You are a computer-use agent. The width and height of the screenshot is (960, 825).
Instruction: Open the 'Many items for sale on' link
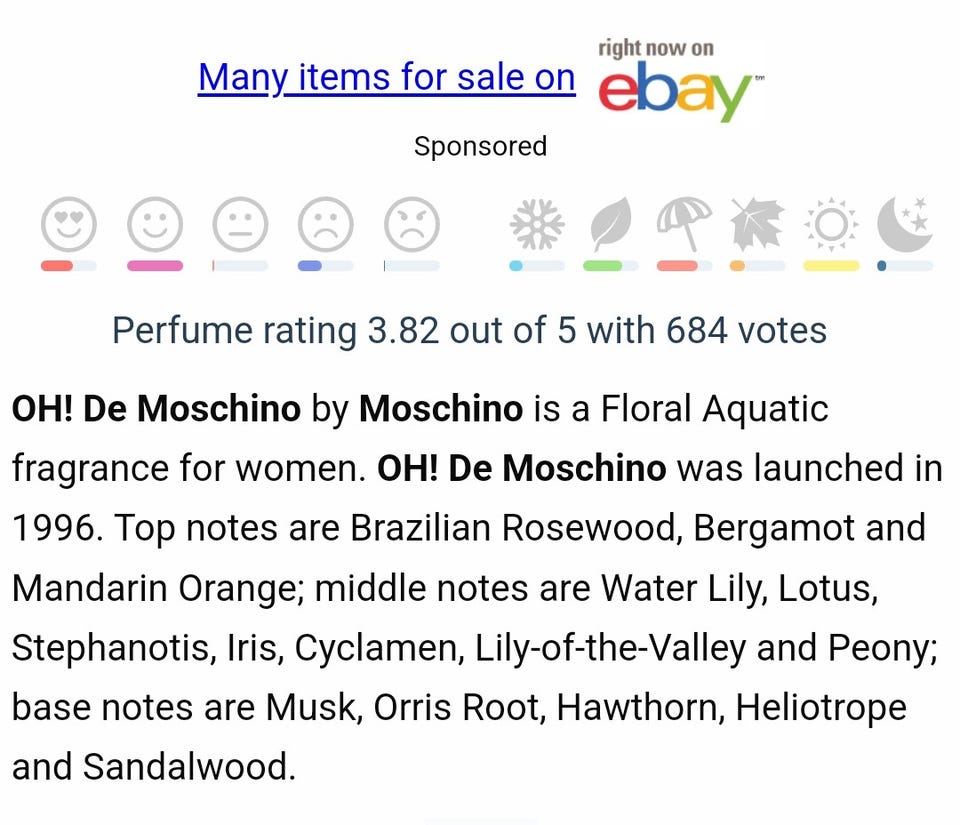coord(386,78)
